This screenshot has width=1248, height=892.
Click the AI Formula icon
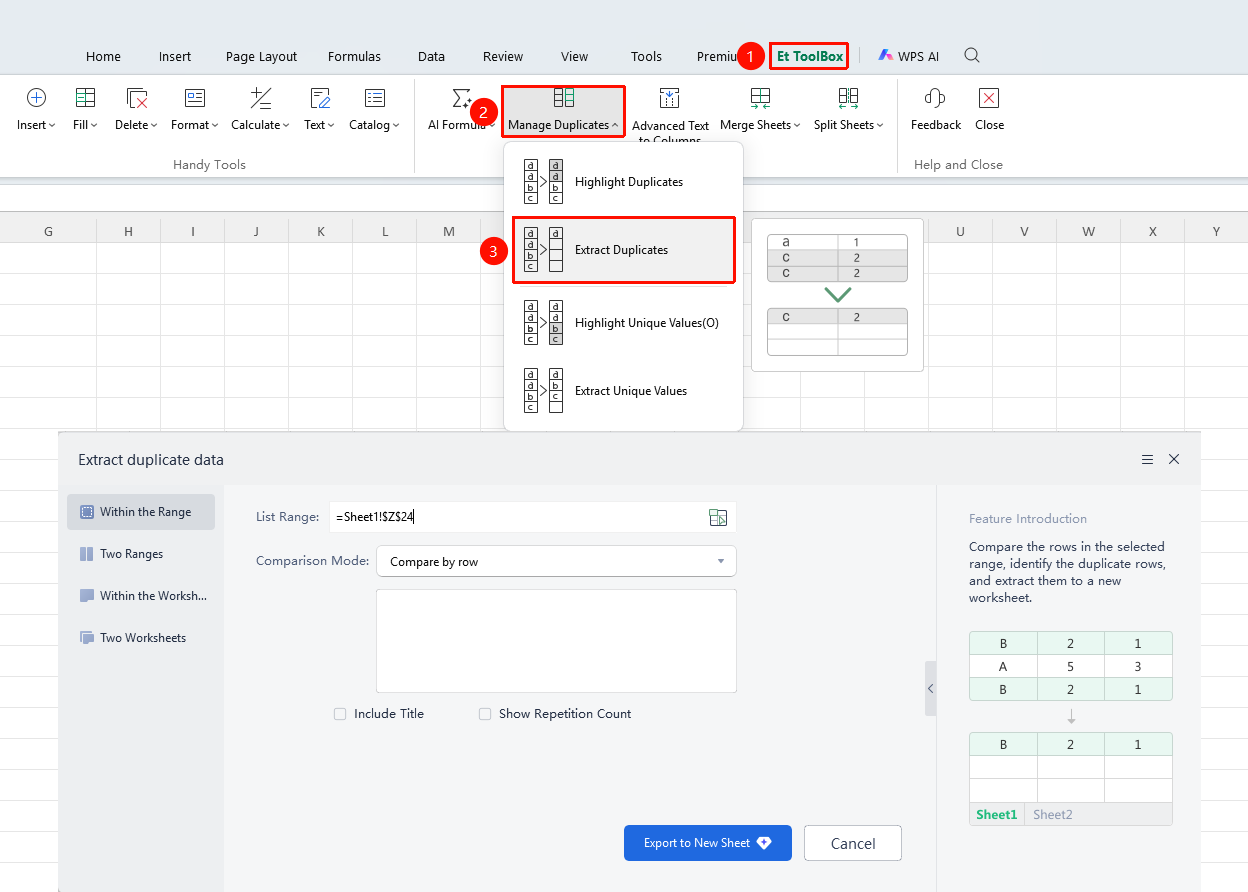461,98
